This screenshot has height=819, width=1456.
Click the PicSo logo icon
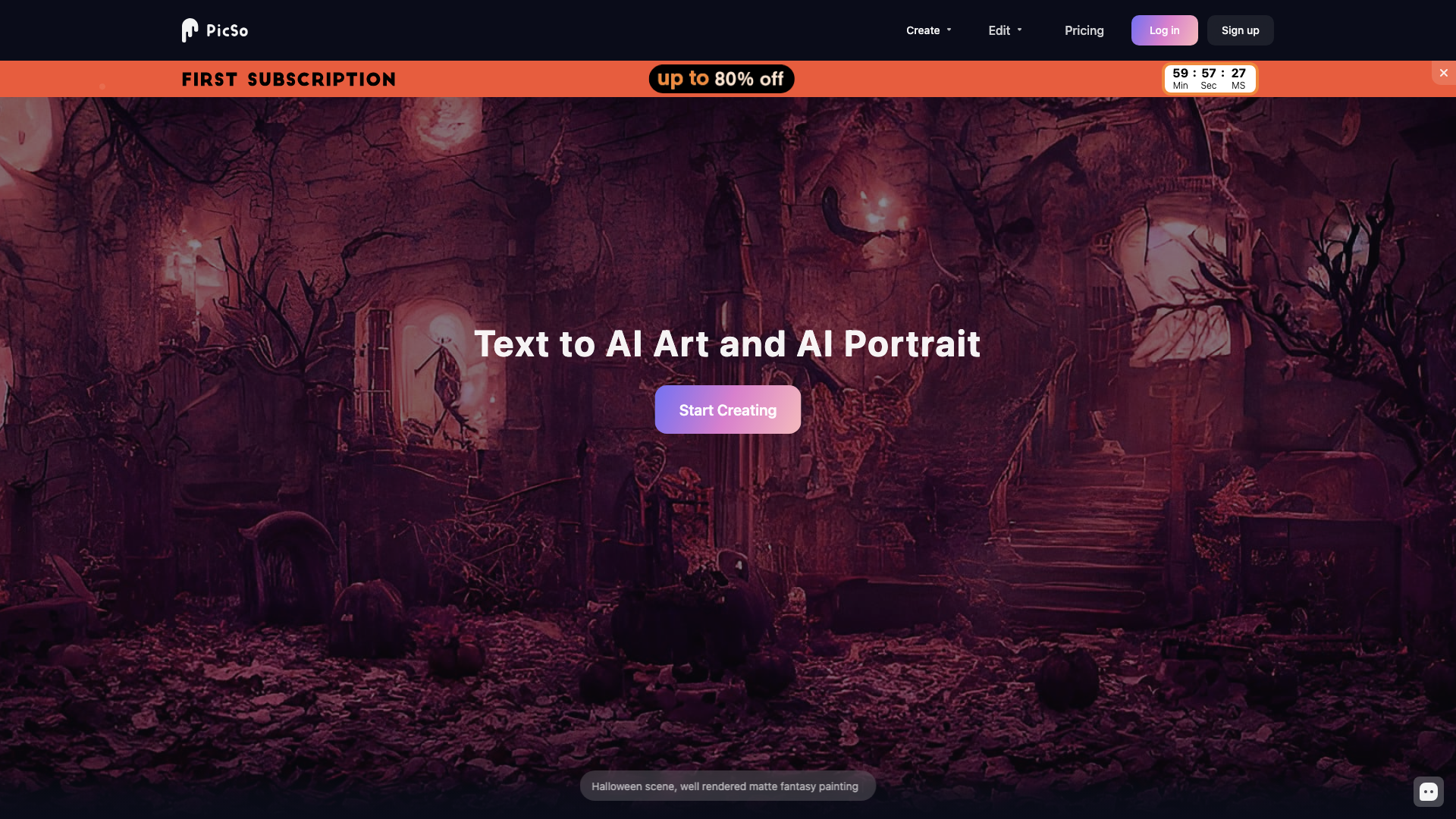pos(189,30)
